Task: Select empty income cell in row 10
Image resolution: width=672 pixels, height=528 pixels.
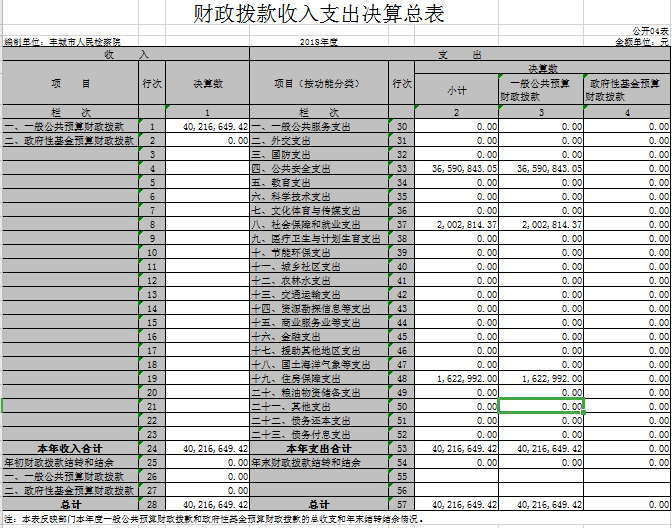Action: tap(207, 252)
